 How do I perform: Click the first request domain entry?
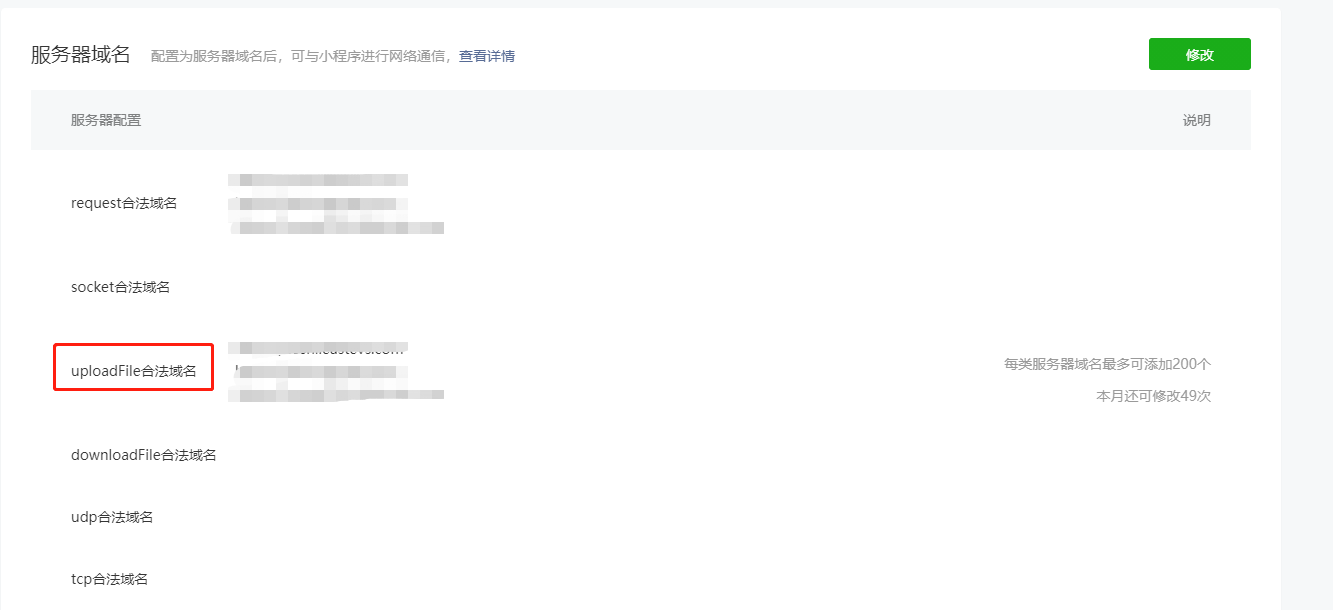[x=318, y=179]
